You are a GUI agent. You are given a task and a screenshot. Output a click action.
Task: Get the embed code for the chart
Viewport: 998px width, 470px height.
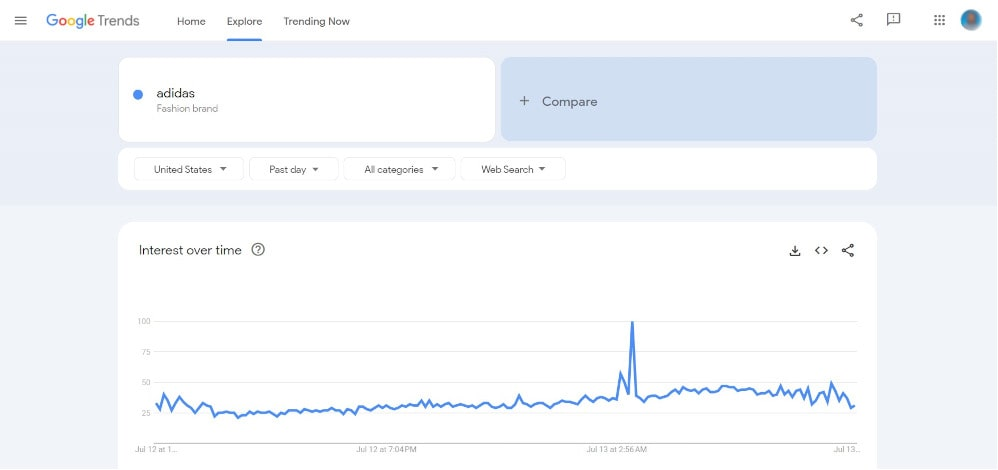[x=821, y=251]
